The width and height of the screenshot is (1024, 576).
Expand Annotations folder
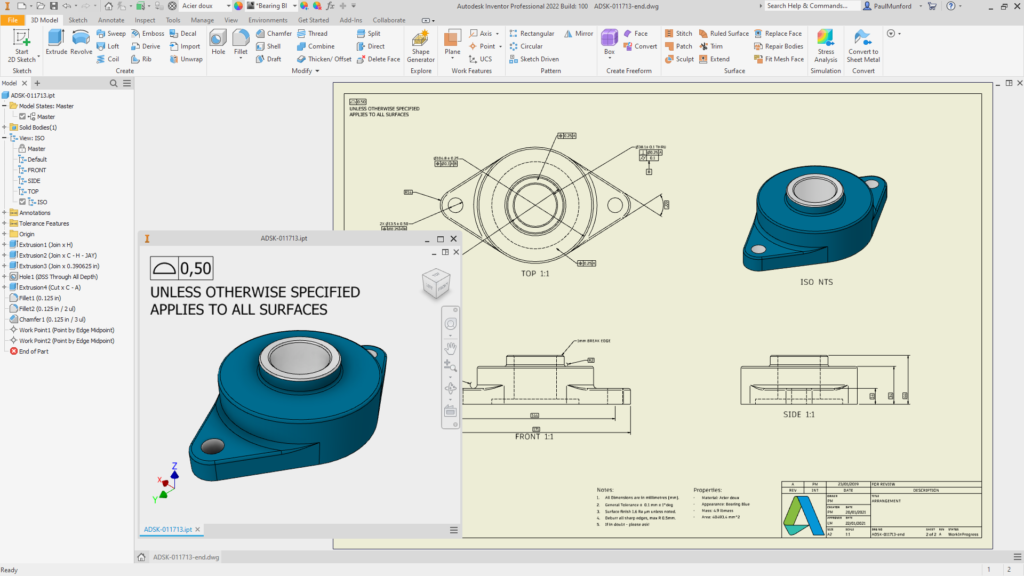[x=5, y=213]
